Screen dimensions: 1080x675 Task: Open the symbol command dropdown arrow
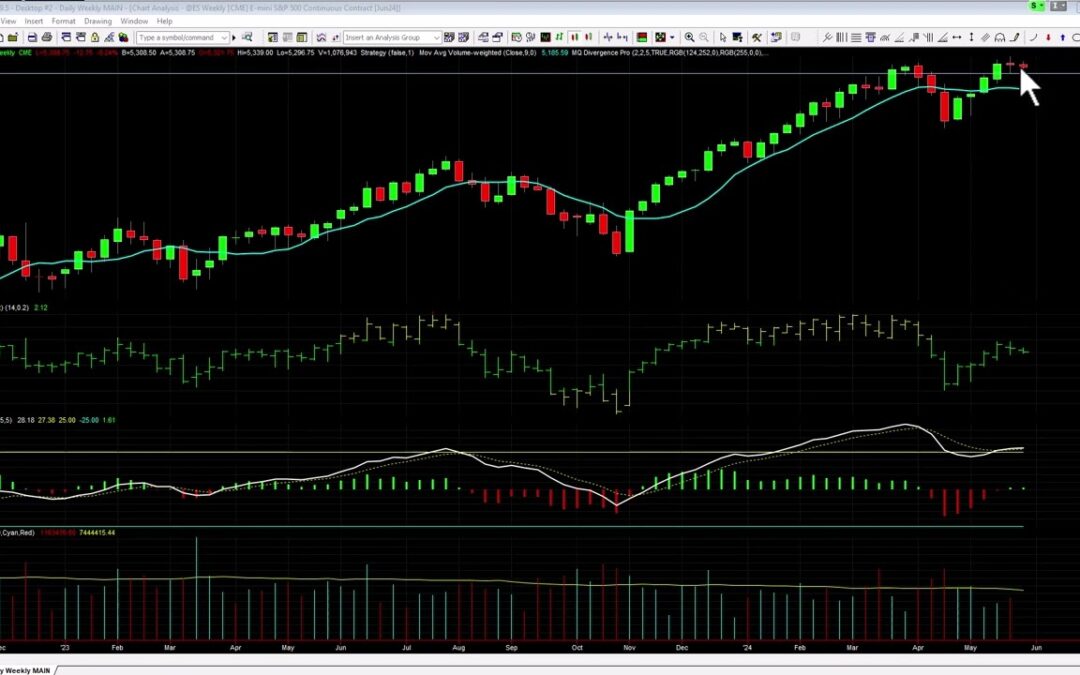(225, 36)
